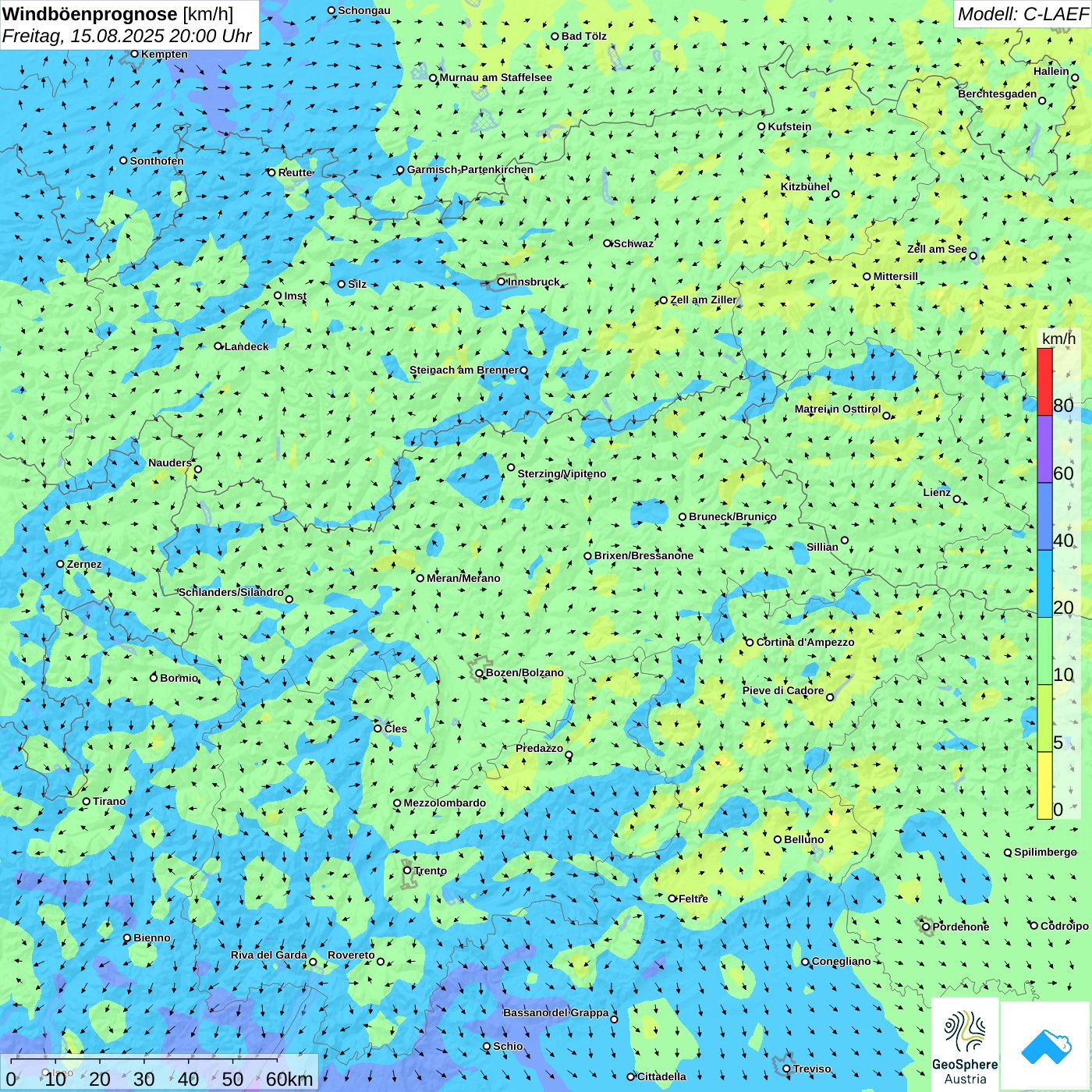Click the 'Steinach am Brenner' label
1092x1092 pixels.
[x=463, y=370]
